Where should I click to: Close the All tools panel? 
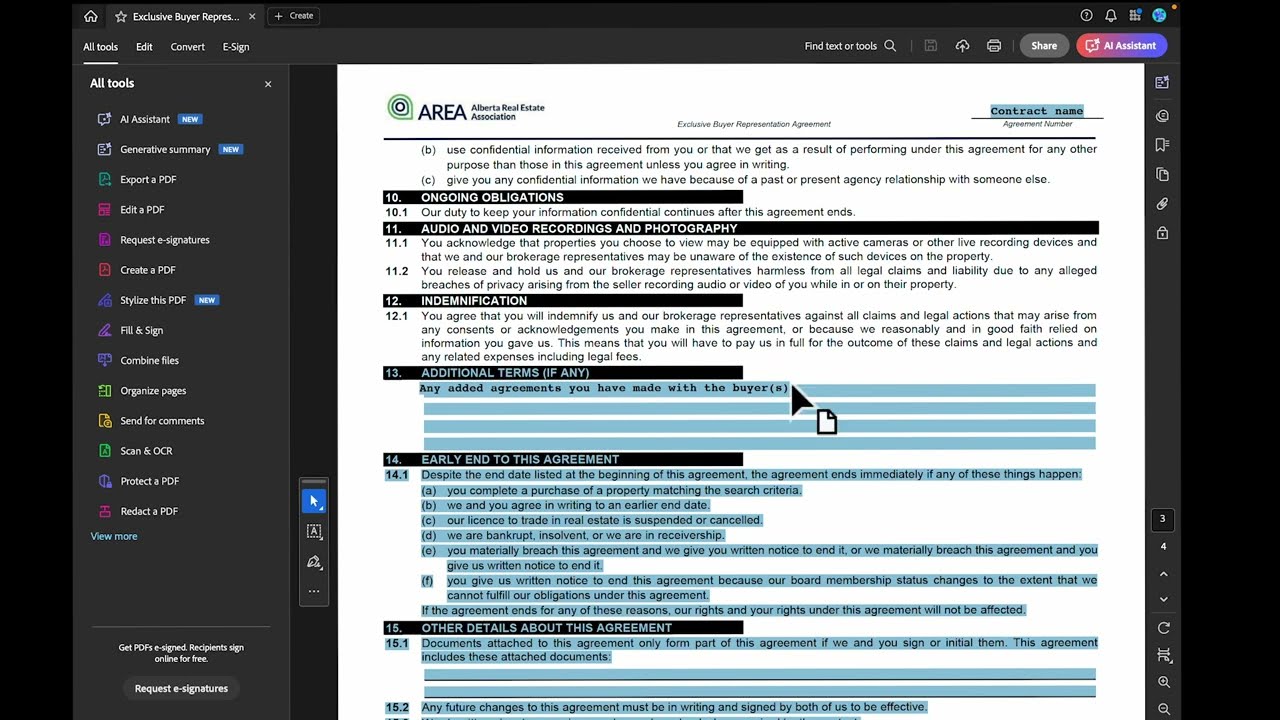(x=268, y=84)
